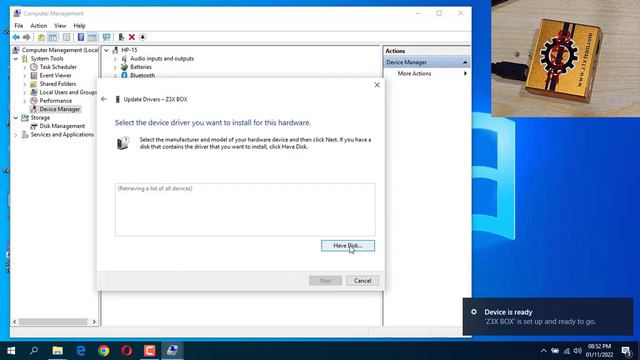Viewport: 640px width, 360px height.
Task: Click Scan for hardware changes monitor icon
Action: coord(107,38)
